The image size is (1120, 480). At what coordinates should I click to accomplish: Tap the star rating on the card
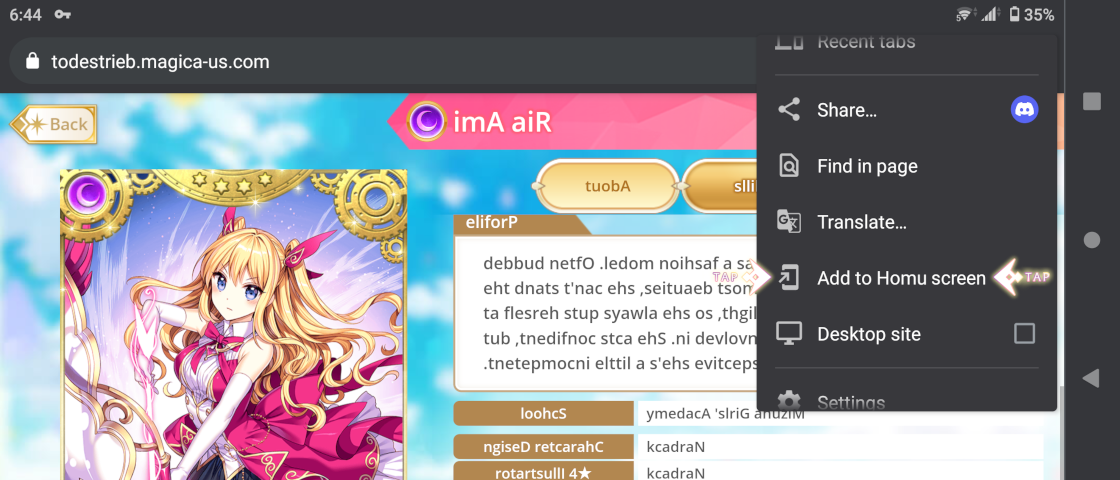click(x=234, y=184)
